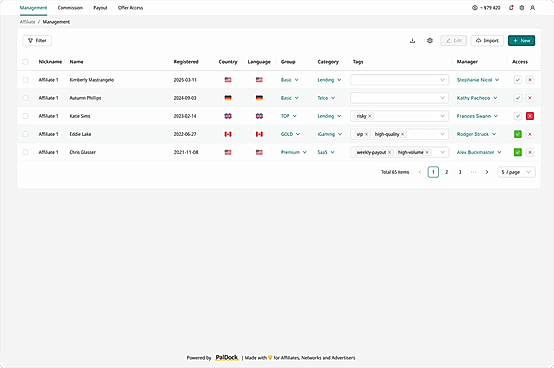Deny access for Katie Sims red X

click(x=530, y=116)
